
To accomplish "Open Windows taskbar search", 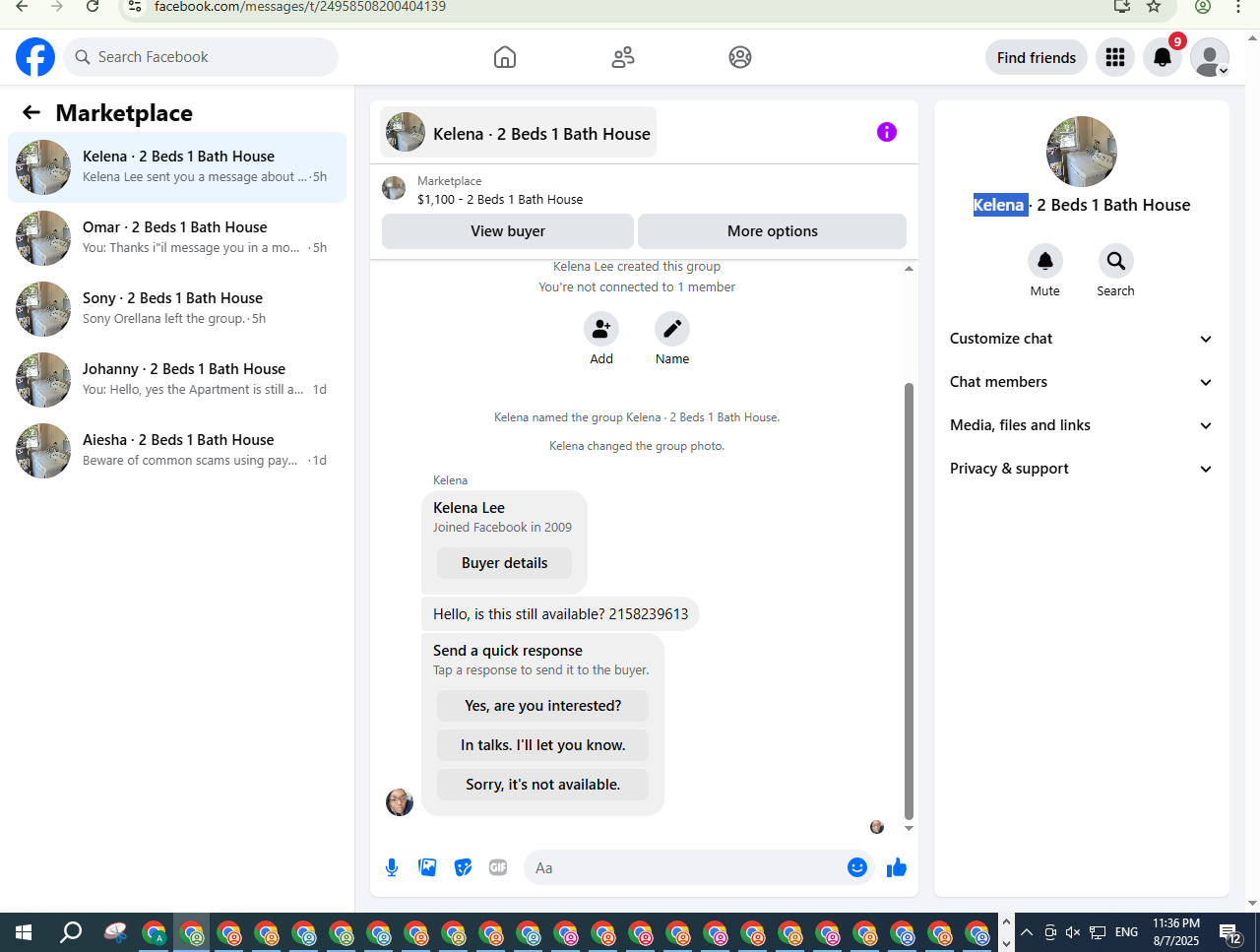I will pyautogui.click(x=71, y=932).
